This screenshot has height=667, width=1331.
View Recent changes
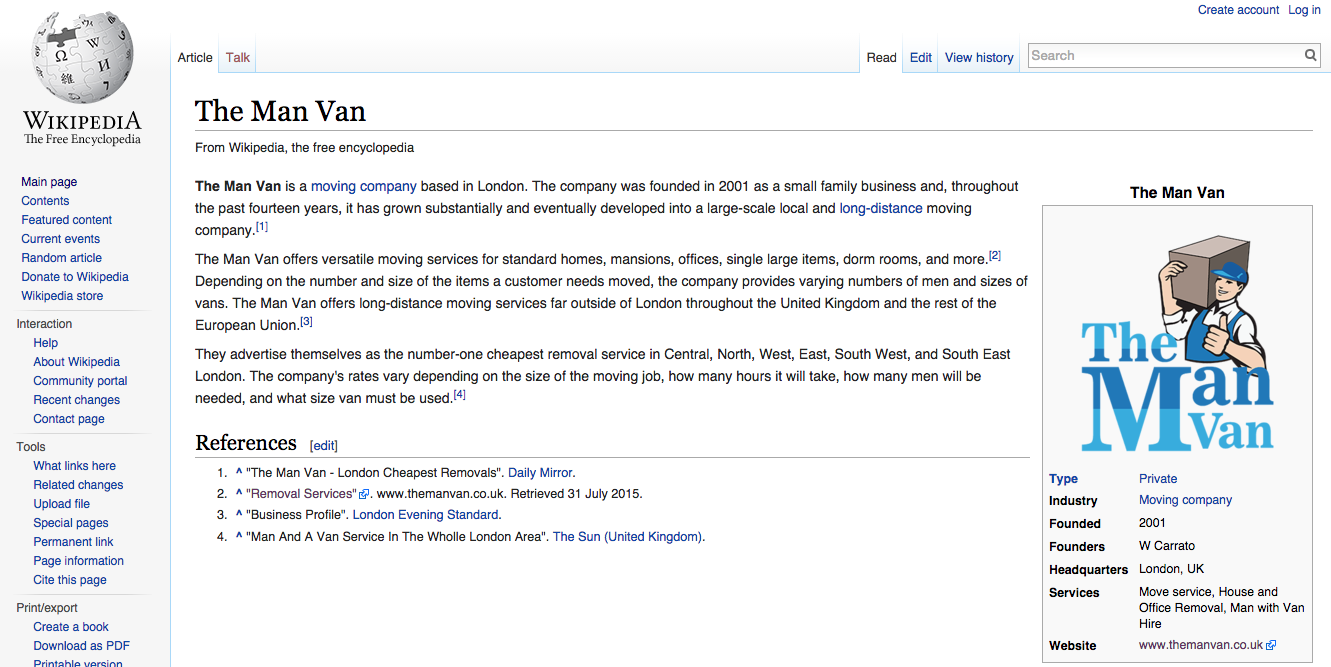[x=77, y=400]
